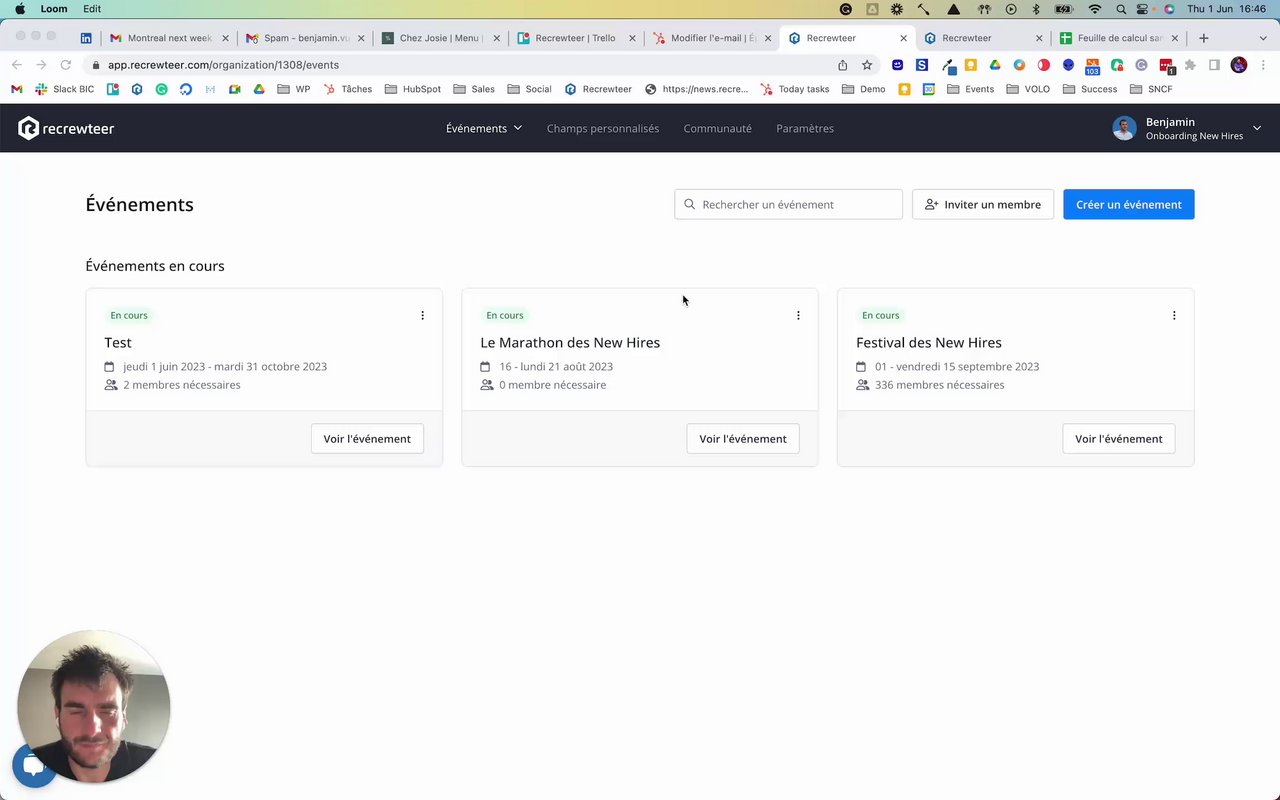Viewport: 1280px width, 800px height.
Task: Click the macOS Spotlight search icon
Action: click(1121, 9)
